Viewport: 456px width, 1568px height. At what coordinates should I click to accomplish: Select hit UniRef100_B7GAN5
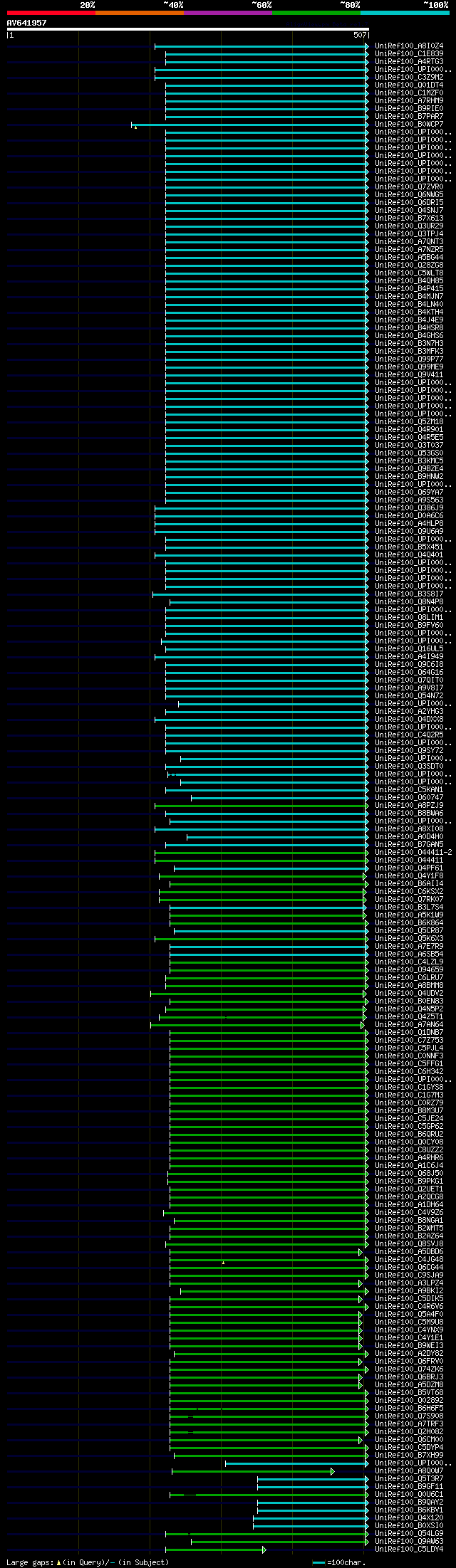(x=409, y=845)
